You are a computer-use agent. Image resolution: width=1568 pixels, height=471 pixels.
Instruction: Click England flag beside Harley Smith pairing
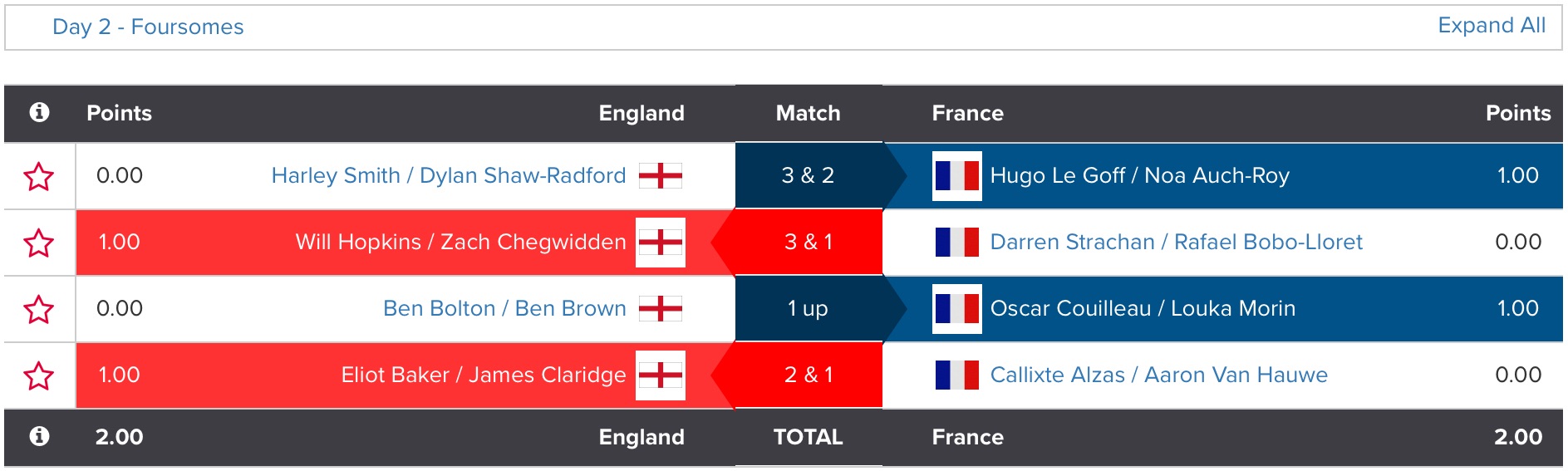coord(661,176)
